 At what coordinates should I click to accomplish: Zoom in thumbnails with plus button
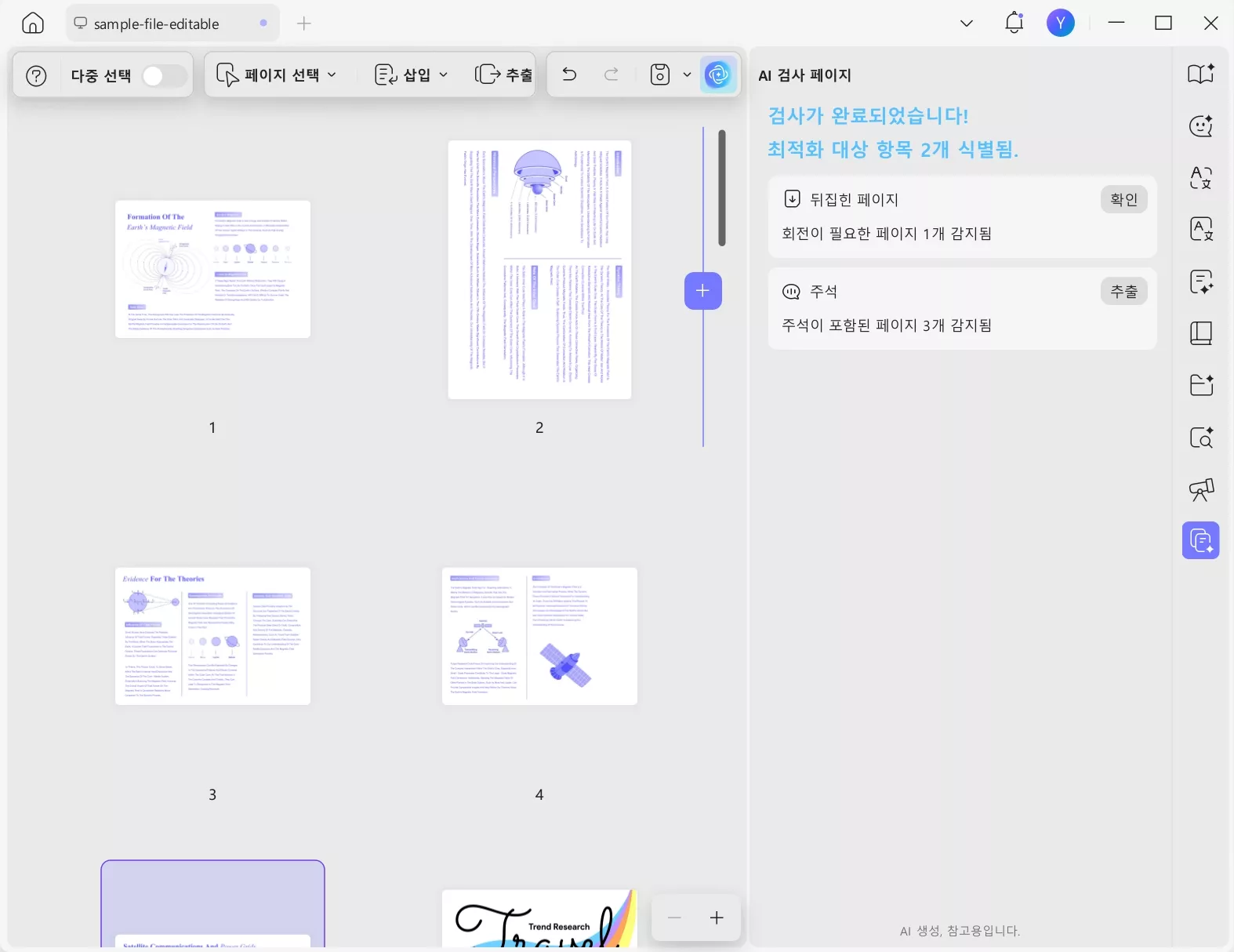pos(717,917)
